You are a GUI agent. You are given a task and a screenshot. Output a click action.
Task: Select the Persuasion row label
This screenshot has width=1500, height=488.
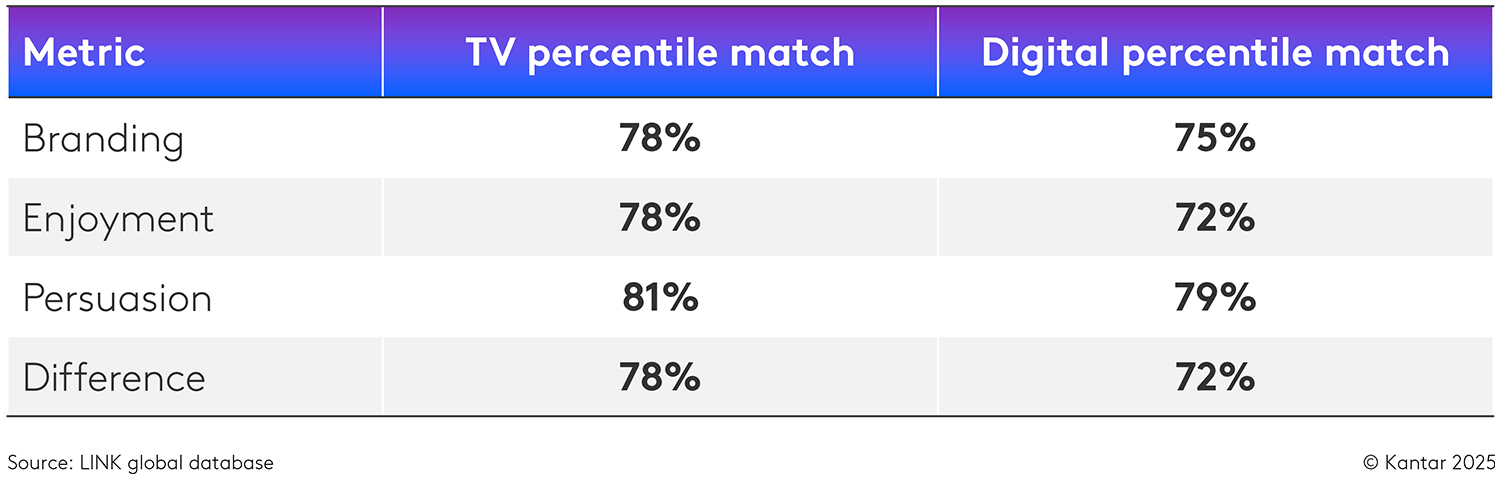(117, 298)
